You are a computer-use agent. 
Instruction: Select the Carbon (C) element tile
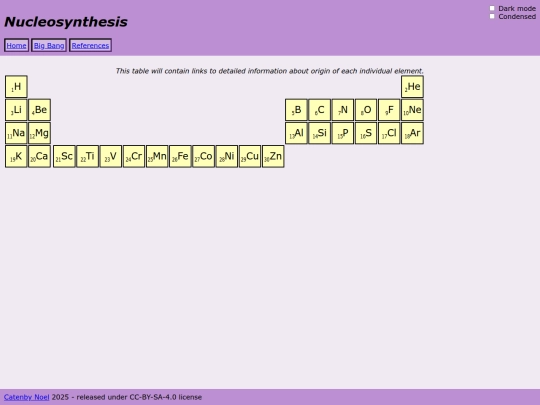320,110
